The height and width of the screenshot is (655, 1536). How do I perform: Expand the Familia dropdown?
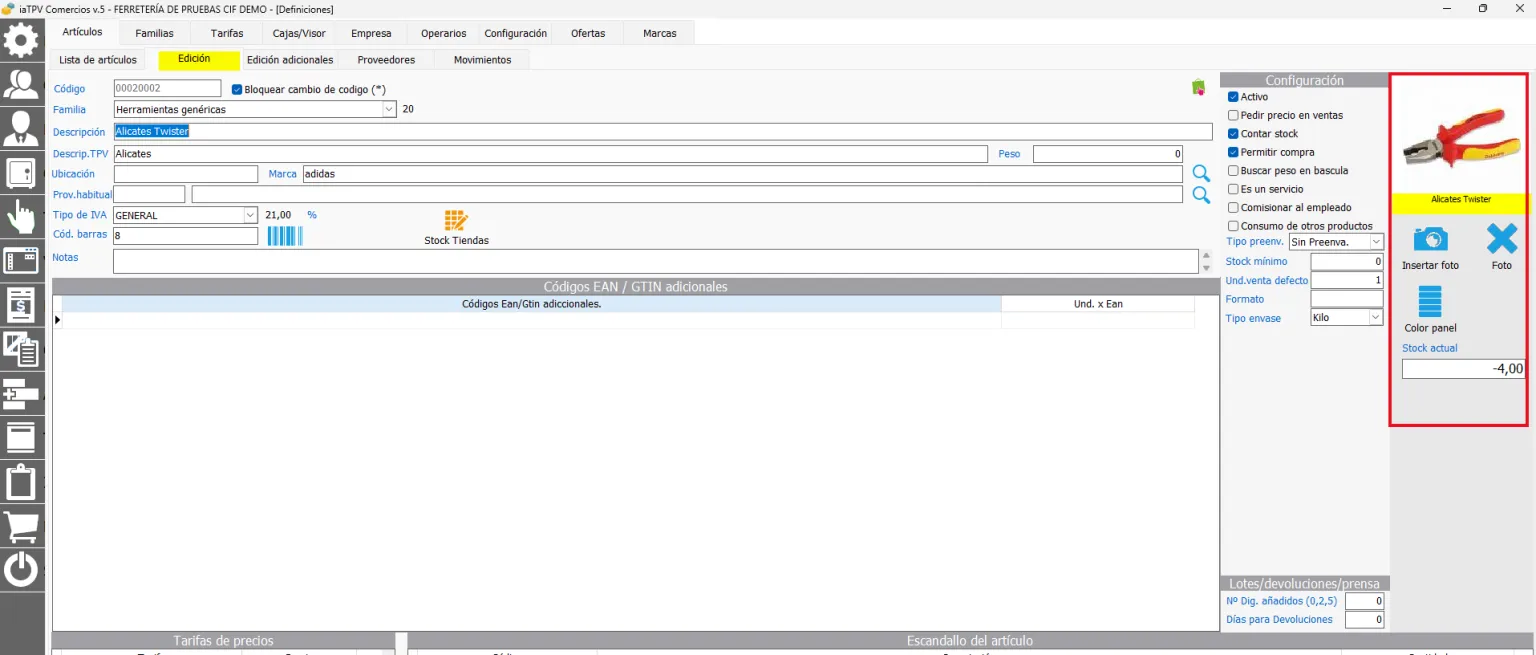point(389,109)
